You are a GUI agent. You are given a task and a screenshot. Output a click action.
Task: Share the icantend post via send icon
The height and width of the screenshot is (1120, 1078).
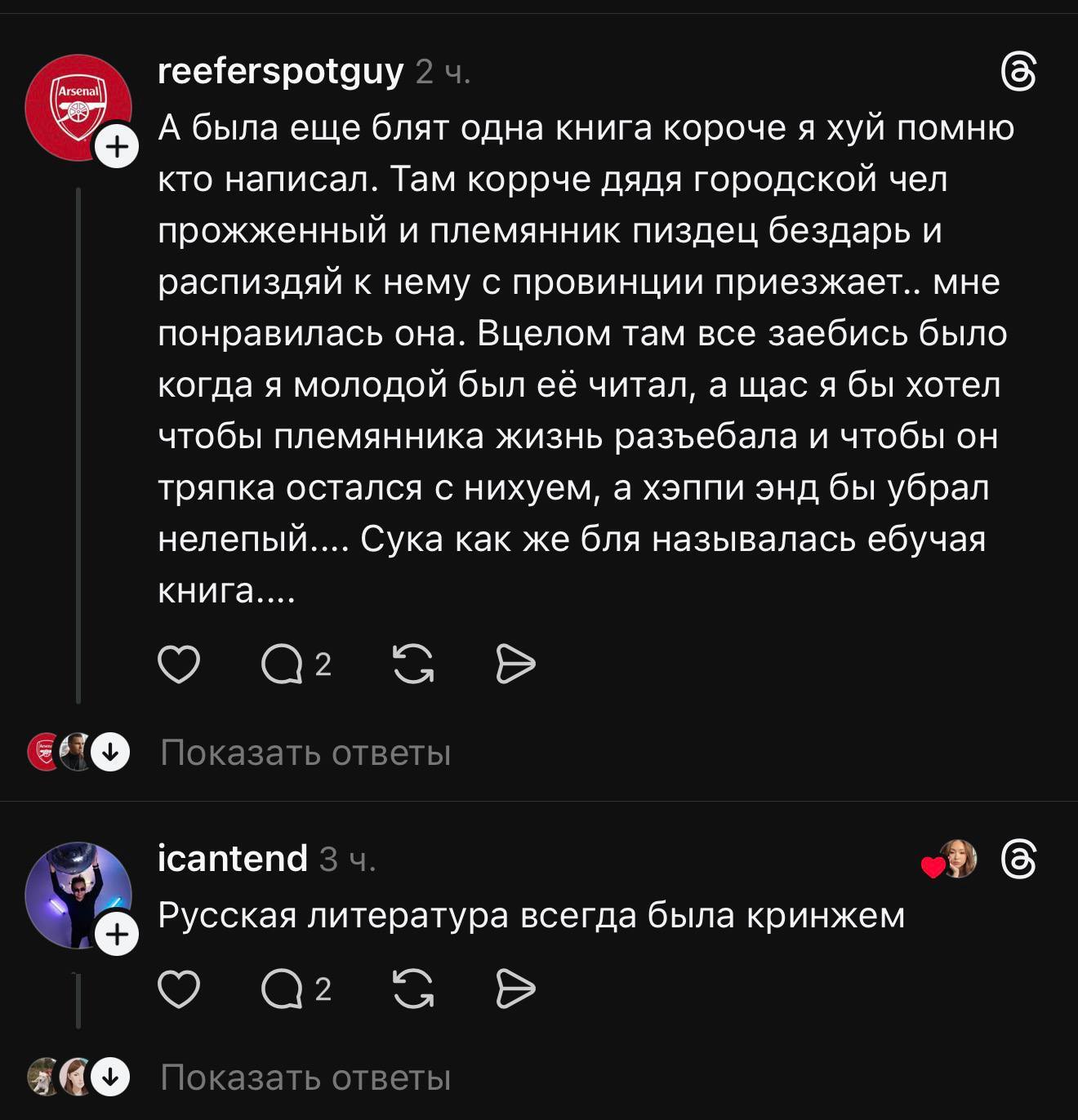(515, 989)
